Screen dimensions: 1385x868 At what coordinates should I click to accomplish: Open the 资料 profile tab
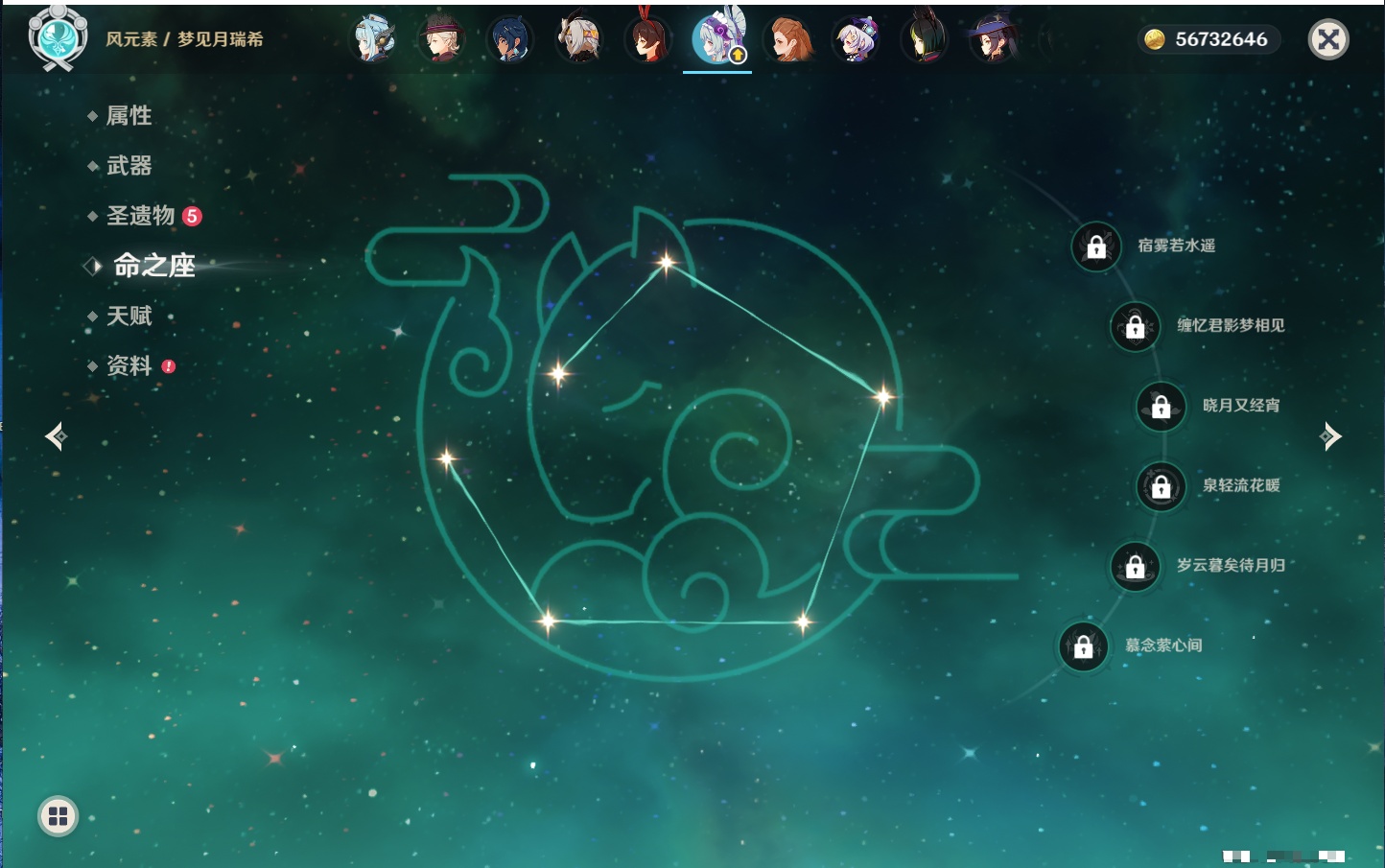[130, 365]
